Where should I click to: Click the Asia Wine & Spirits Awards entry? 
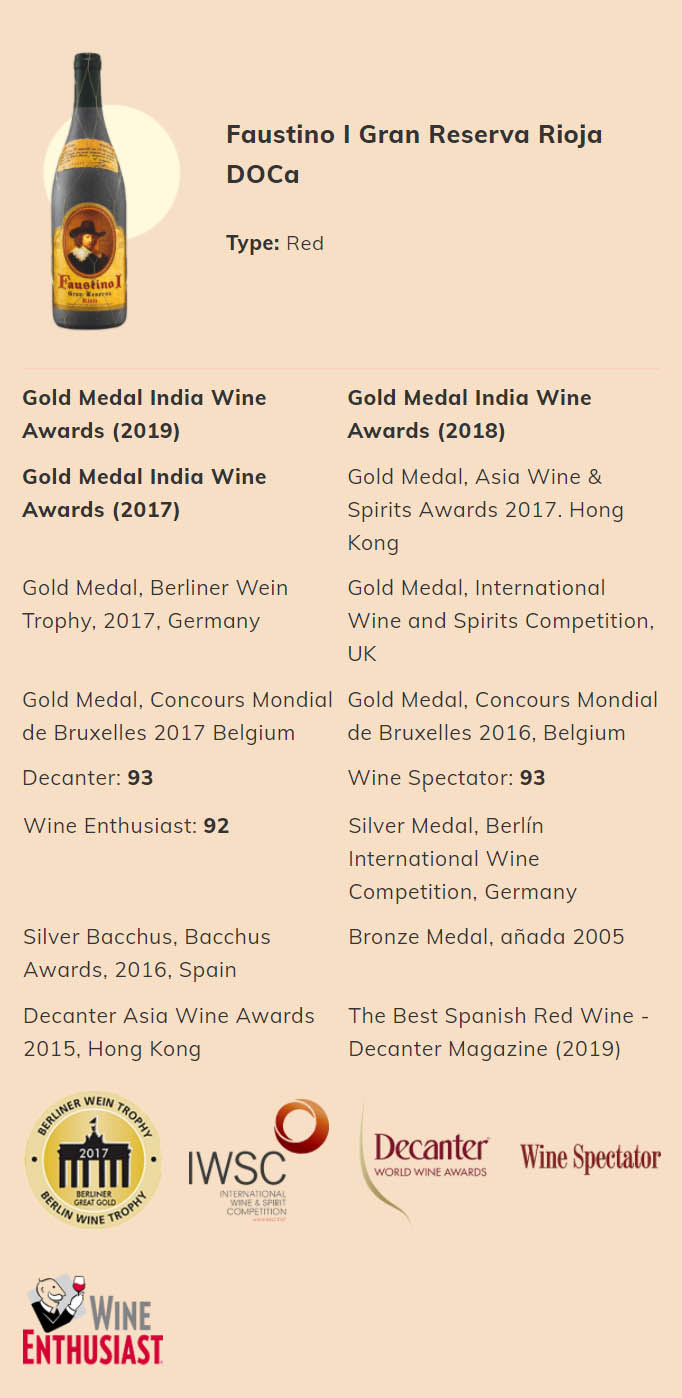click(x=485, y=510)
